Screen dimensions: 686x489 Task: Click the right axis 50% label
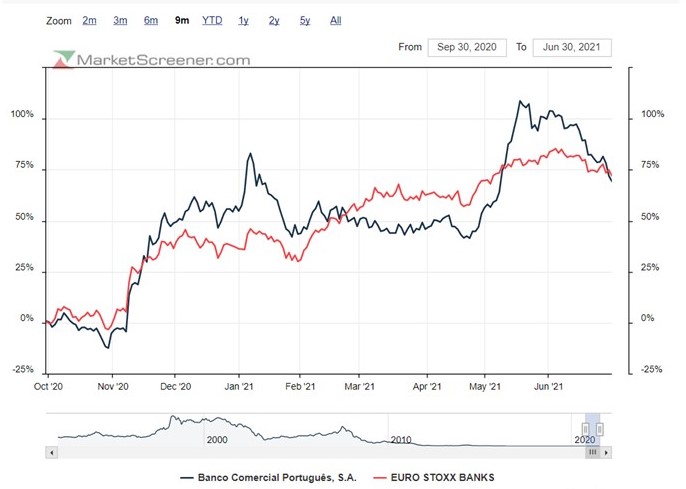click(x=650, y=217)
